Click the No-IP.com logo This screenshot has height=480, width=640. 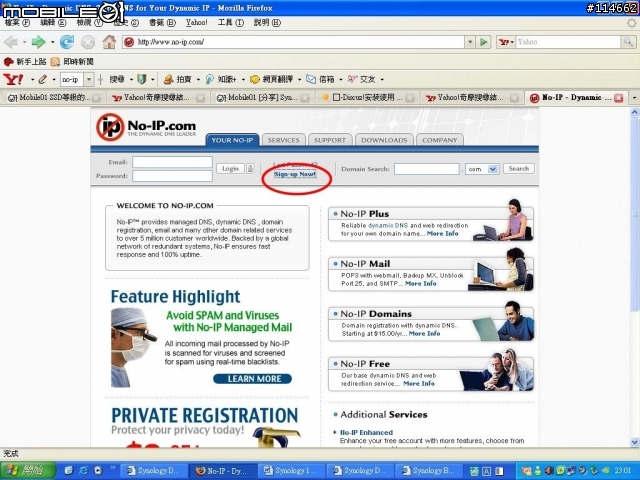click(147, 127)
